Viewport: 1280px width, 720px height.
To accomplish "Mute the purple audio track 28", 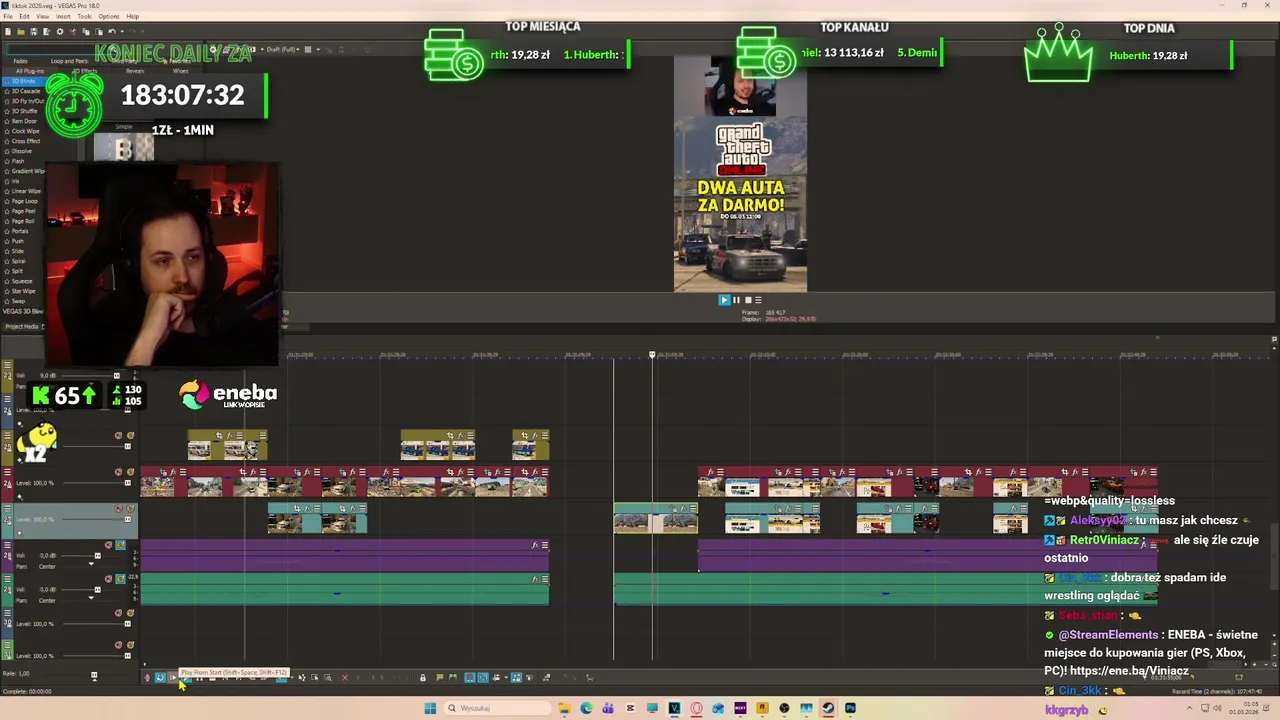I will tap(109, 545).
